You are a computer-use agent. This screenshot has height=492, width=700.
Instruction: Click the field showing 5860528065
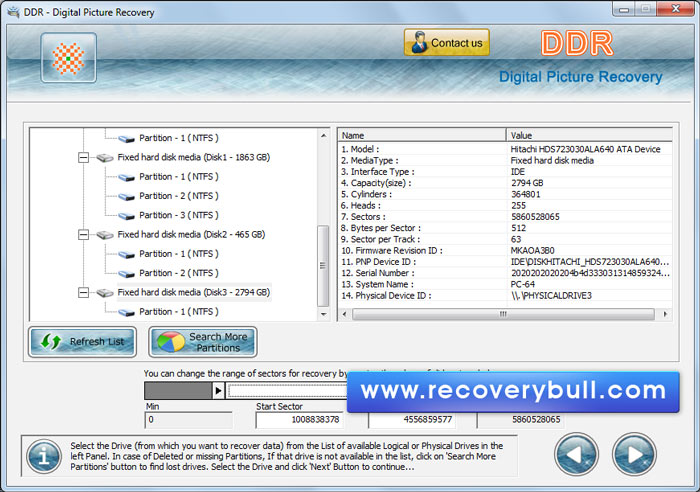pyautogui.click(x=520, y=420)
